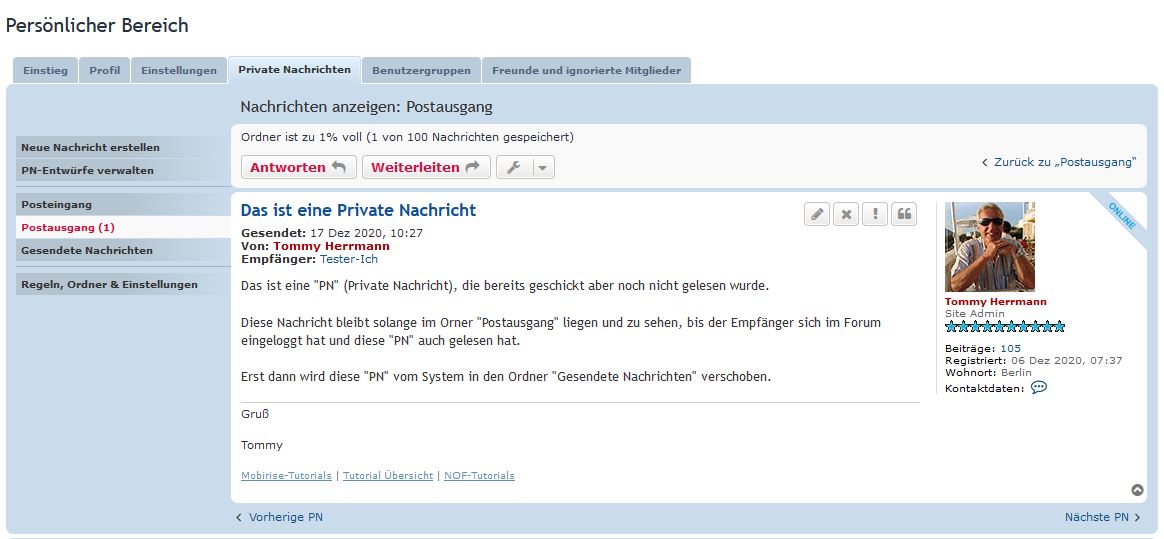This screenshot has height=539, width=1164.
Task: Open Tutorial Übersicht signature link
Action: click(x=388, y=476)
